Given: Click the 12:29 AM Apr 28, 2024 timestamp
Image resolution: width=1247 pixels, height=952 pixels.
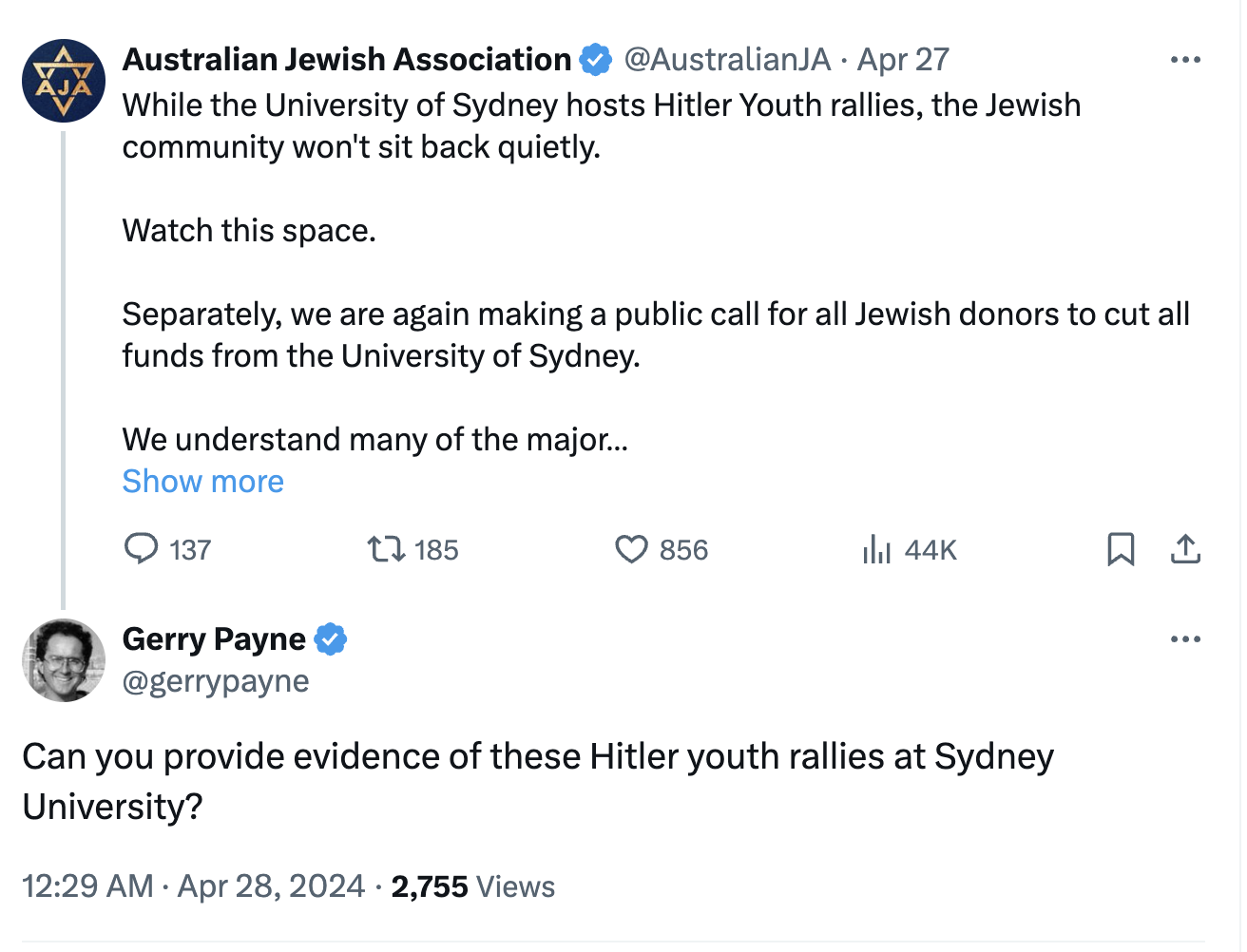Looking at the screenshot, I should 193,886.
